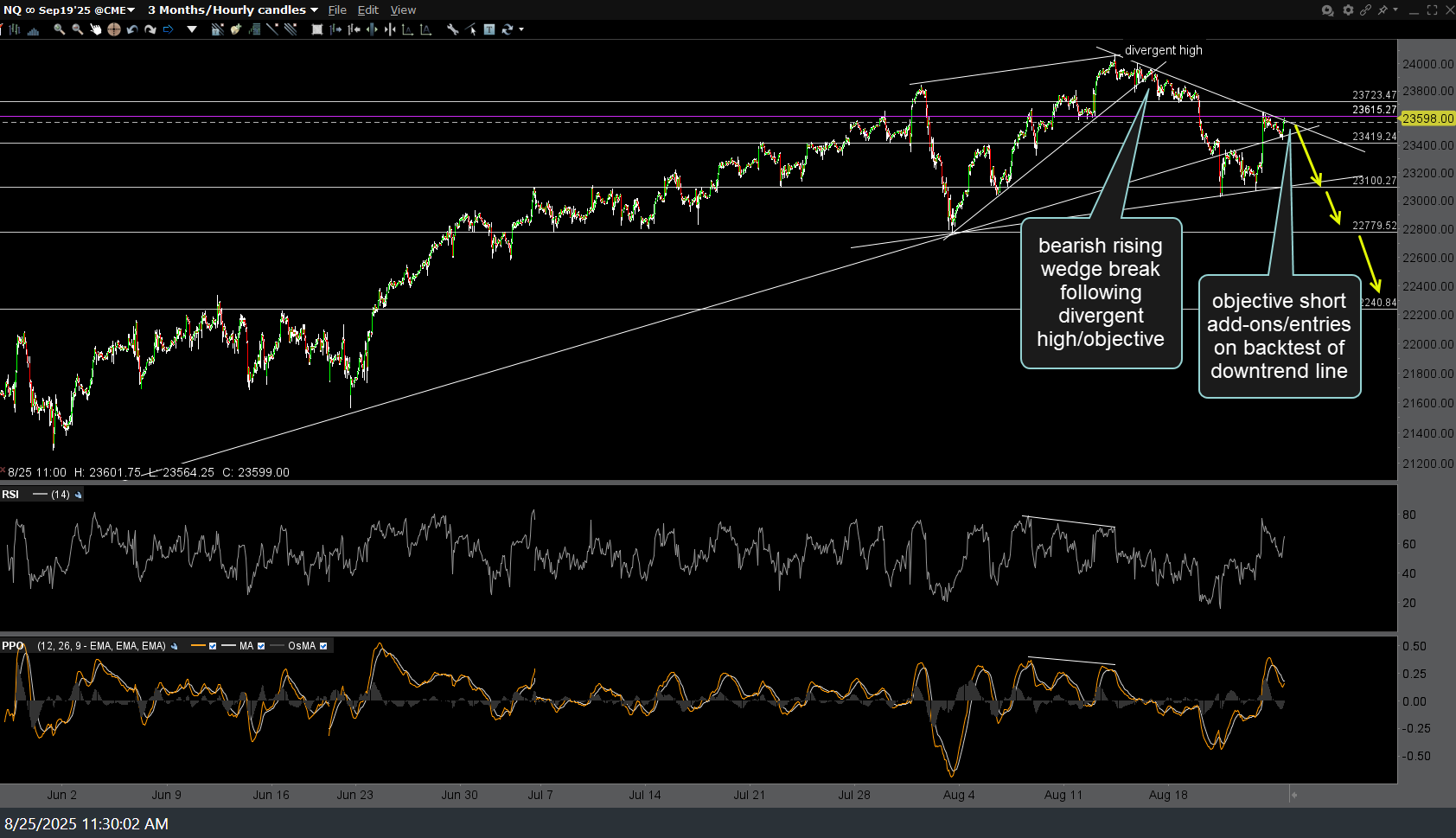Open the File menu
Image resolution: width=1456 pixels, height=838 pixels.
(337, 10)
